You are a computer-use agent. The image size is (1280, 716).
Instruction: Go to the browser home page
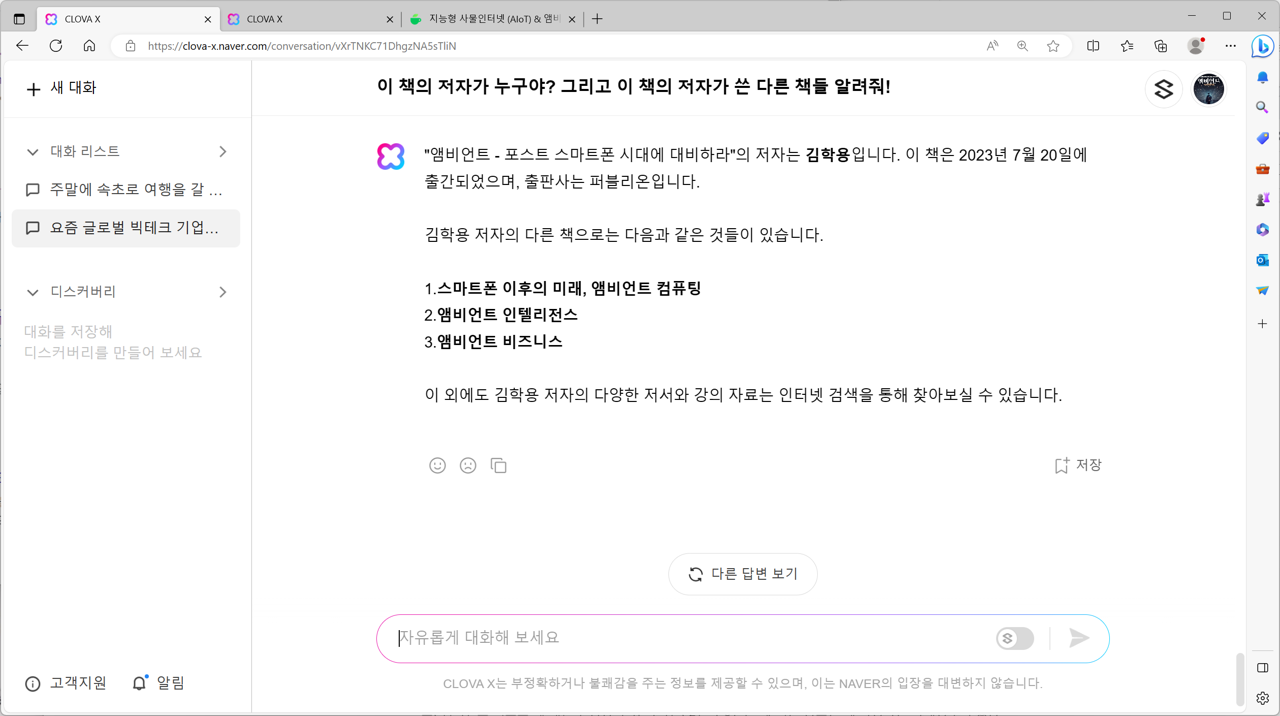pos(89,46)
